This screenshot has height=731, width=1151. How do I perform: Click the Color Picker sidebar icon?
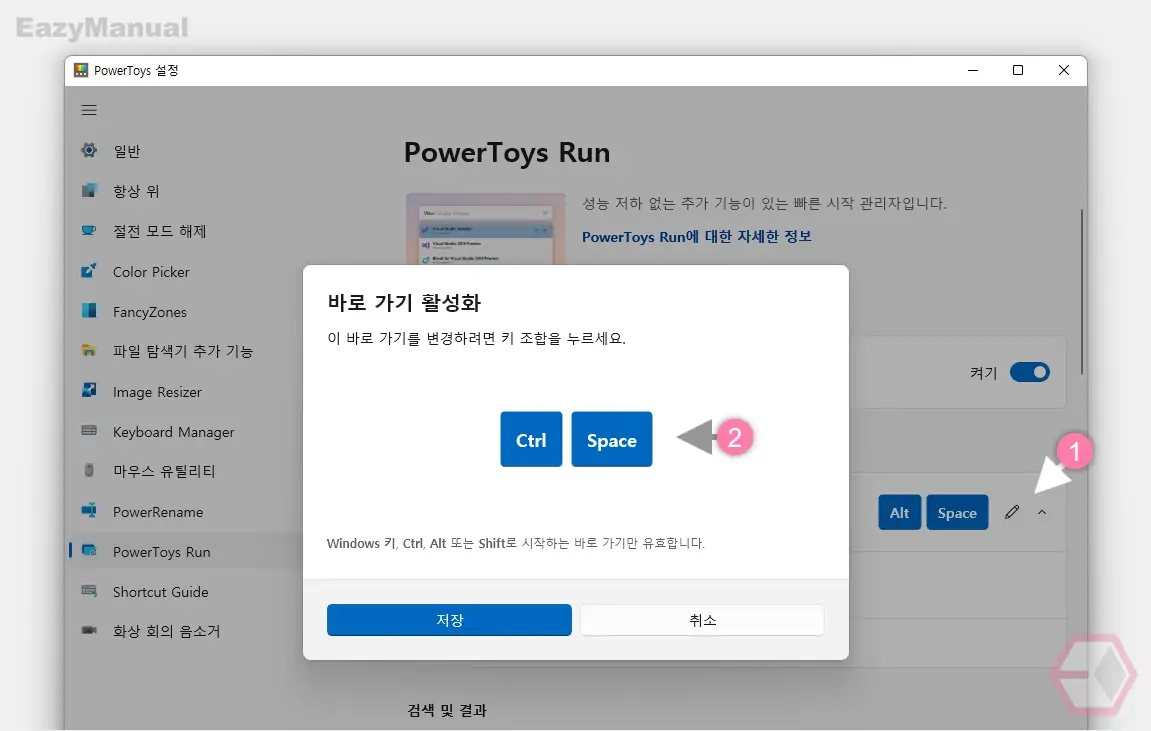click(x=89, y=271)
